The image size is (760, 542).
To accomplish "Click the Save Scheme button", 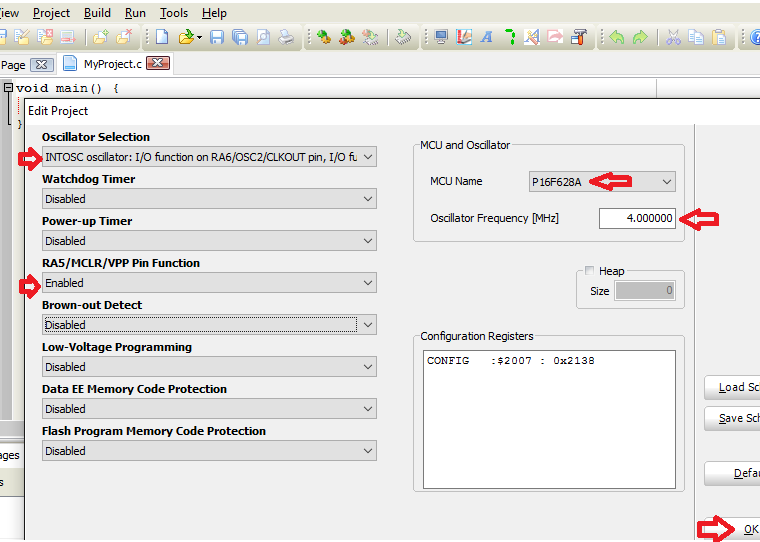I will [x=732, y=418].
